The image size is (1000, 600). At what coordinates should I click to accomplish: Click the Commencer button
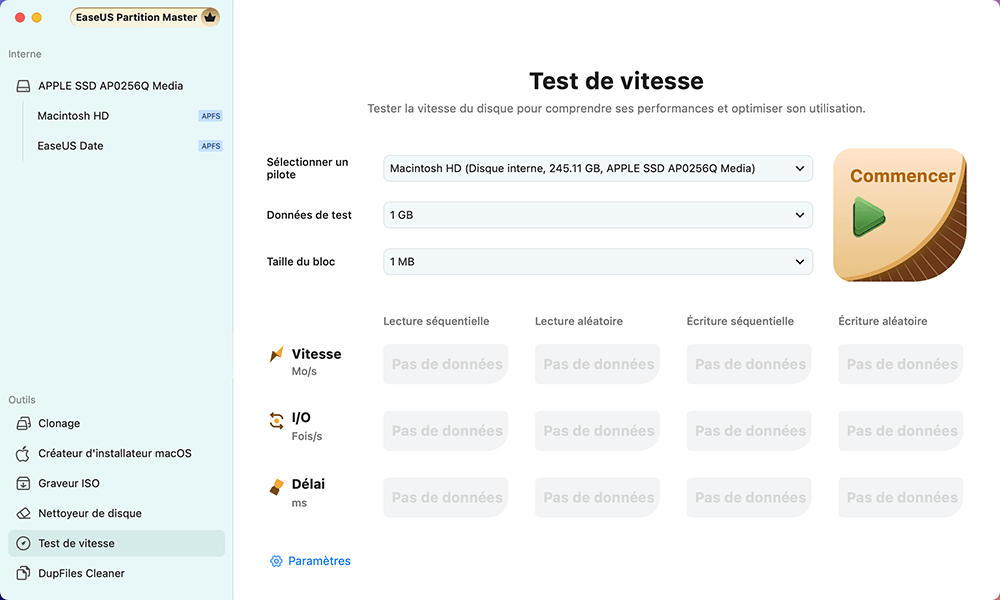tap(900, 215)
